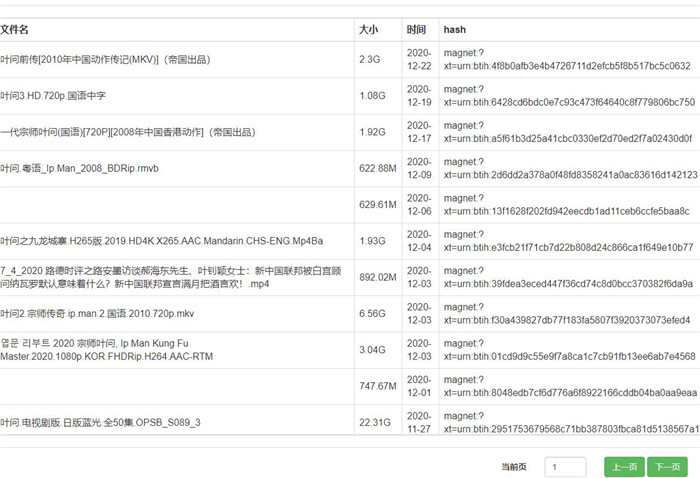Screen dimensions: 700x478
Task: Select file name 叶问之九龙城寨.H265版.2019
Action: (x=162, y=241)
